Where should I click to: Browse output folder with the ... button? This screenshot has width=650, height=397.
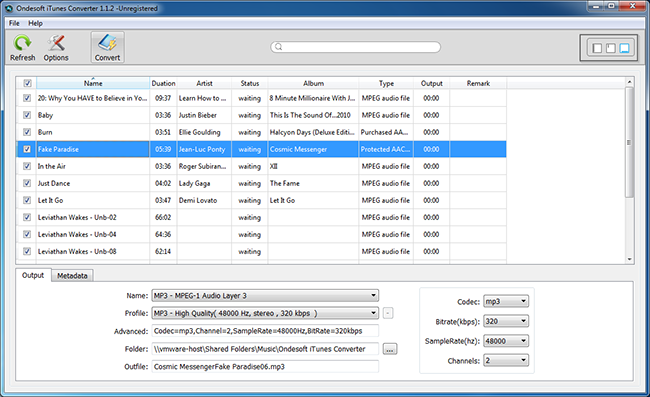pyautogui.click(x=390, y=349)
